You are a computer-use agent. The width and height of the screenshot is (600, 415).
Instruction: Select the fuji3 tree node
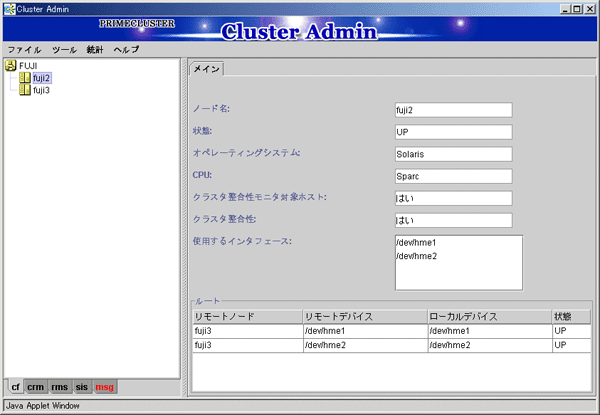tap(41, 90)
